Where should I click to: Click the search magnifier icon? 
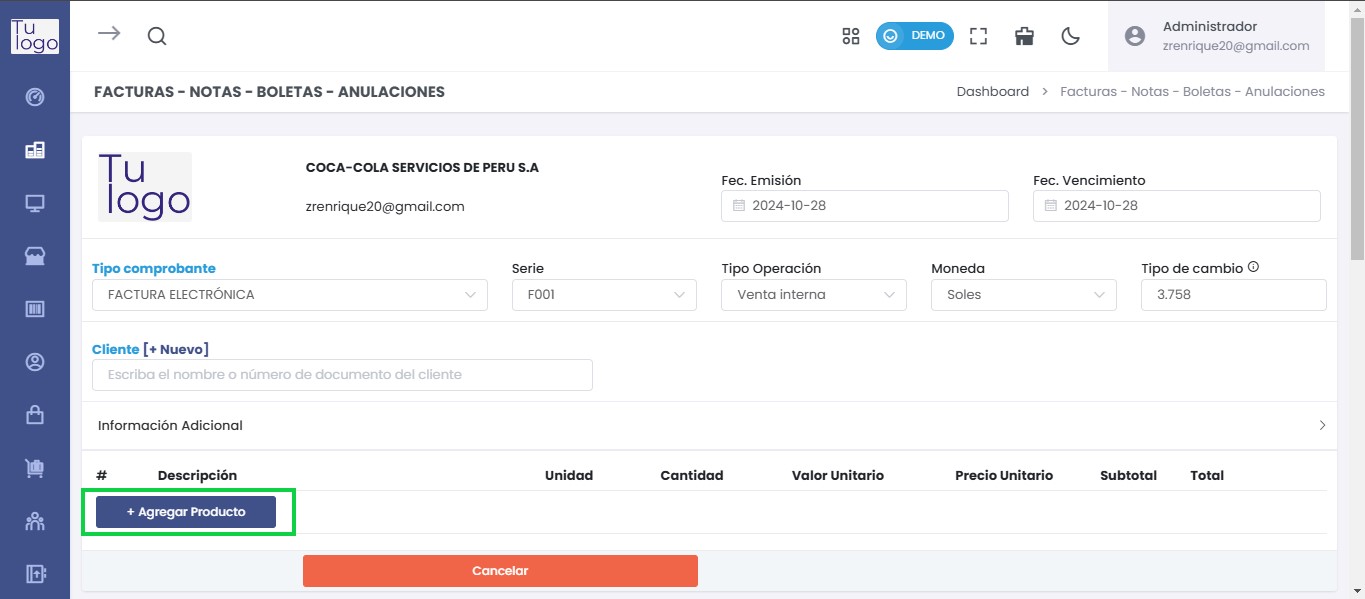tap(157, 36)
